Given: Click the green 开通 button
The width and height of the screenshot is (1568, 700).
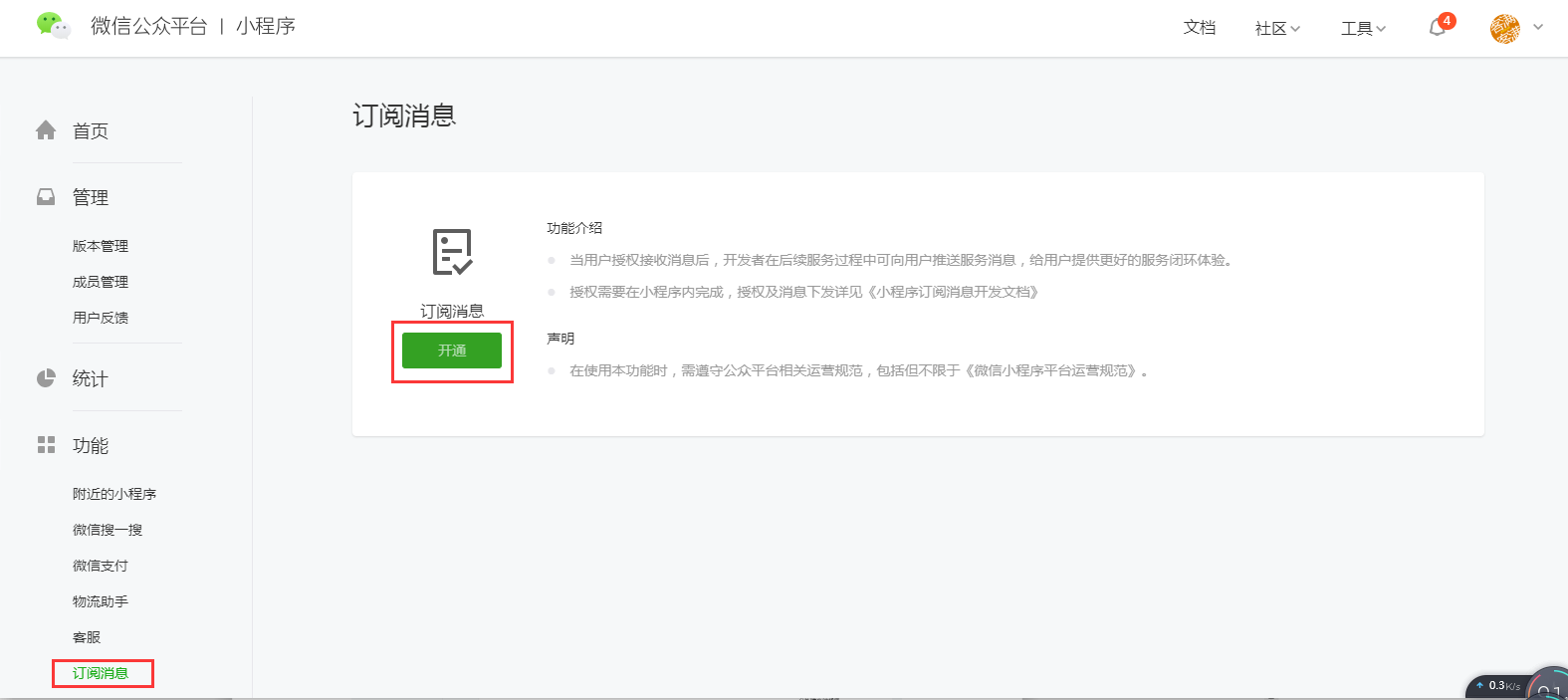Looking at the screenshot, I should coord(452,350).
